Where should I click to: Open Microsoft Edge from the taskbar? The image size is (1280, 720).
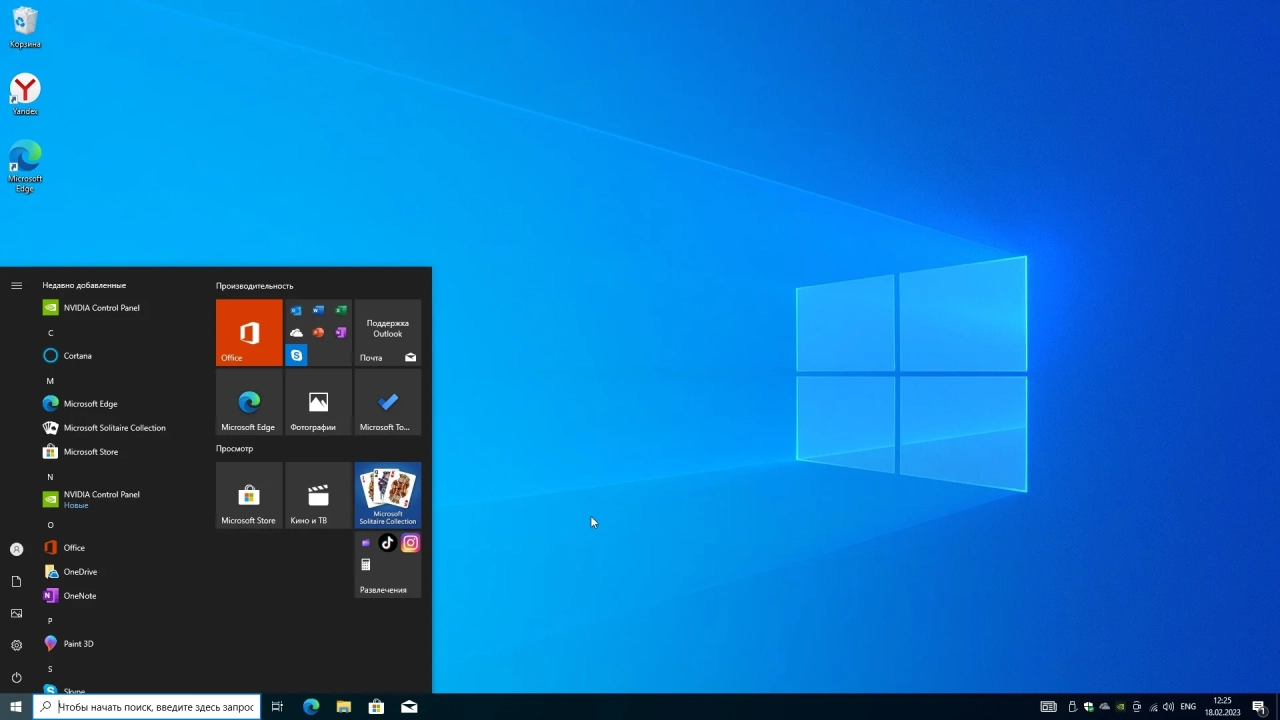pyautogui.click(x=311, y=707)
